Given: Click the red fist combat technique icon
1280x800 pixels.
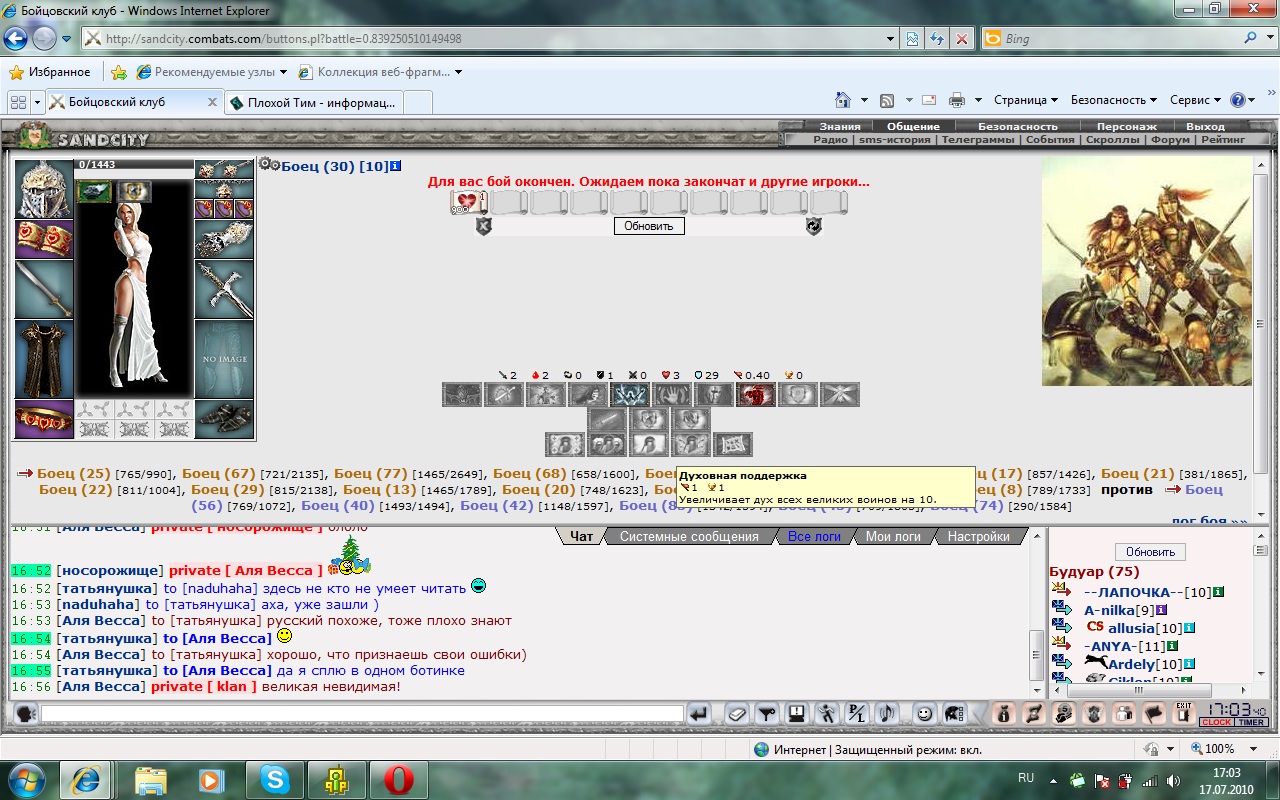Looking at the screenshot, I should (x=756, y=395).
